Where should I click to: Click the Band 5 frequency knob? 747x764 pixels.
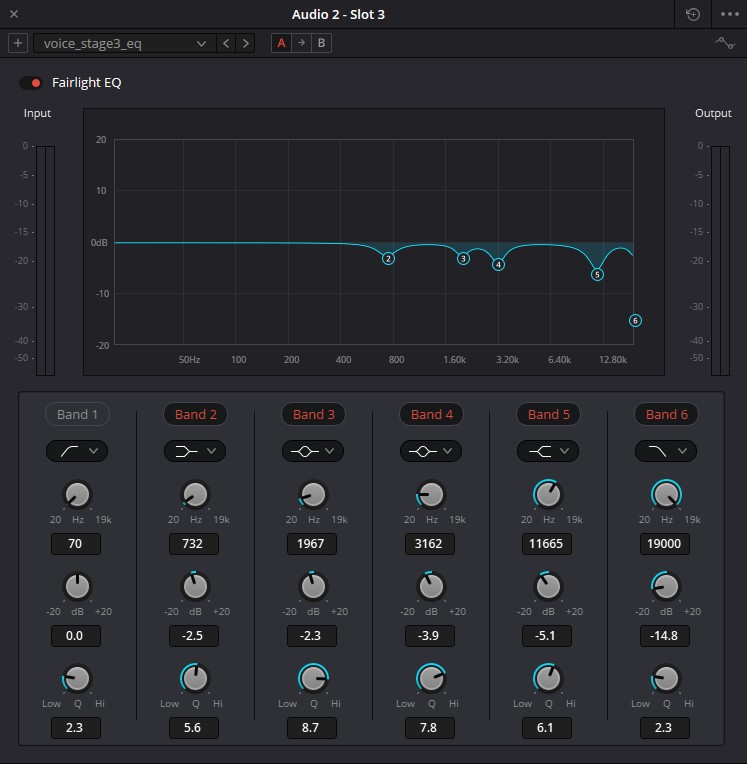click(x=548, y=493)
